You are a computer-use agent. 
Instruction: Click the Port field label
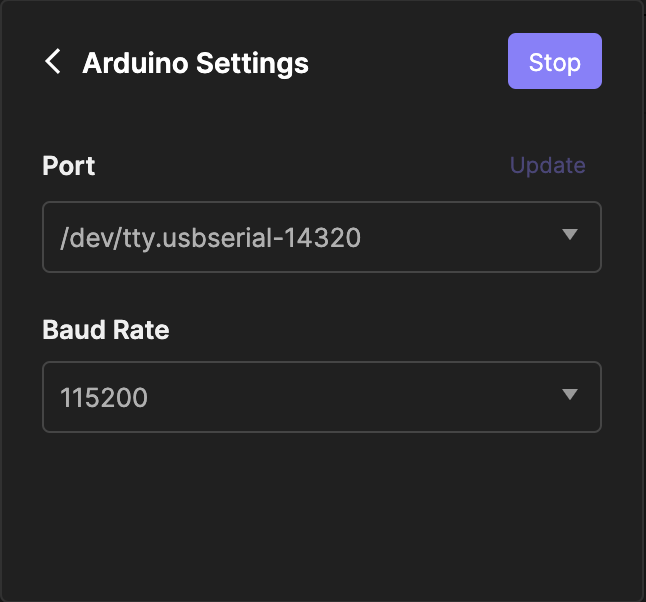coord(69,166)
